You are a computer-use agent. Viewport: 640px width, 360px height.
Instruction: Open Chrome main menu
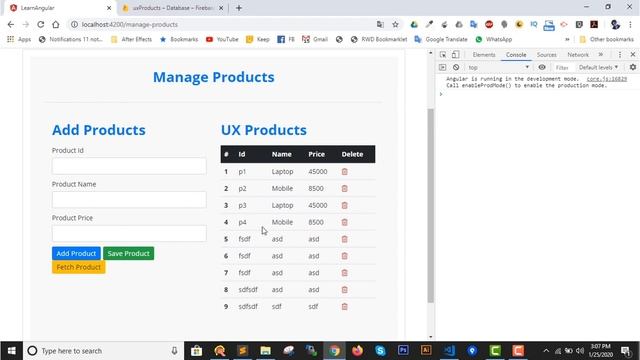[x=630, y=24]
